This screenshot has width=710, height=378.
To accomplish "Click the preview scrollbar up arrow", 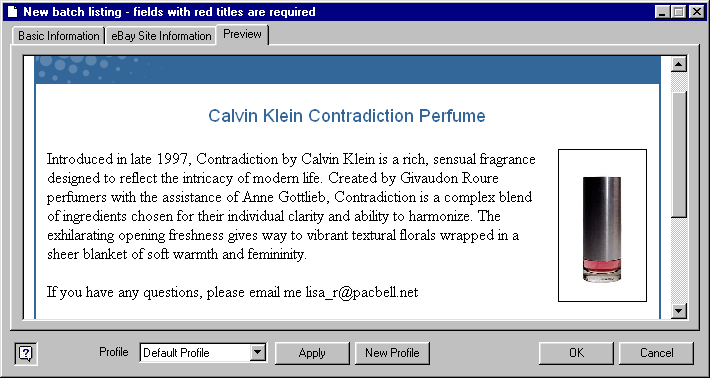I will pyautogui.click(x=679, y=64).
